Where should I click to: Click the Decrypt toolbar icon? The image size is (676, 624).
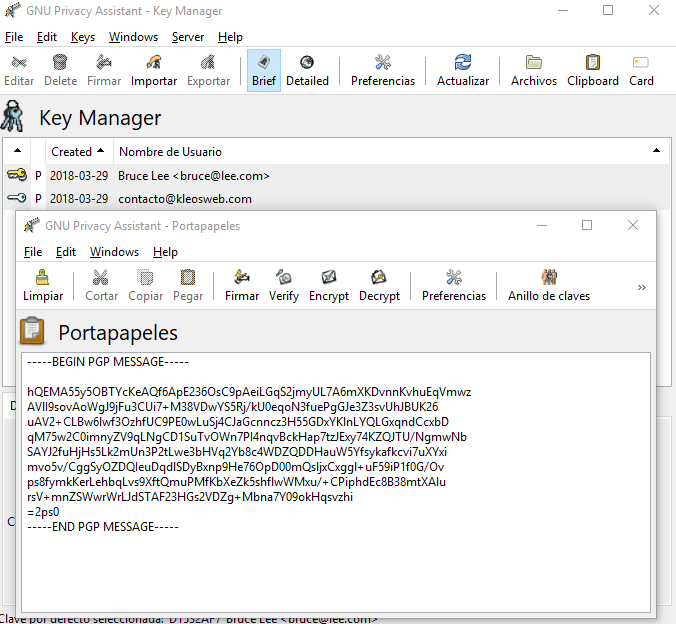coord(379,284)
